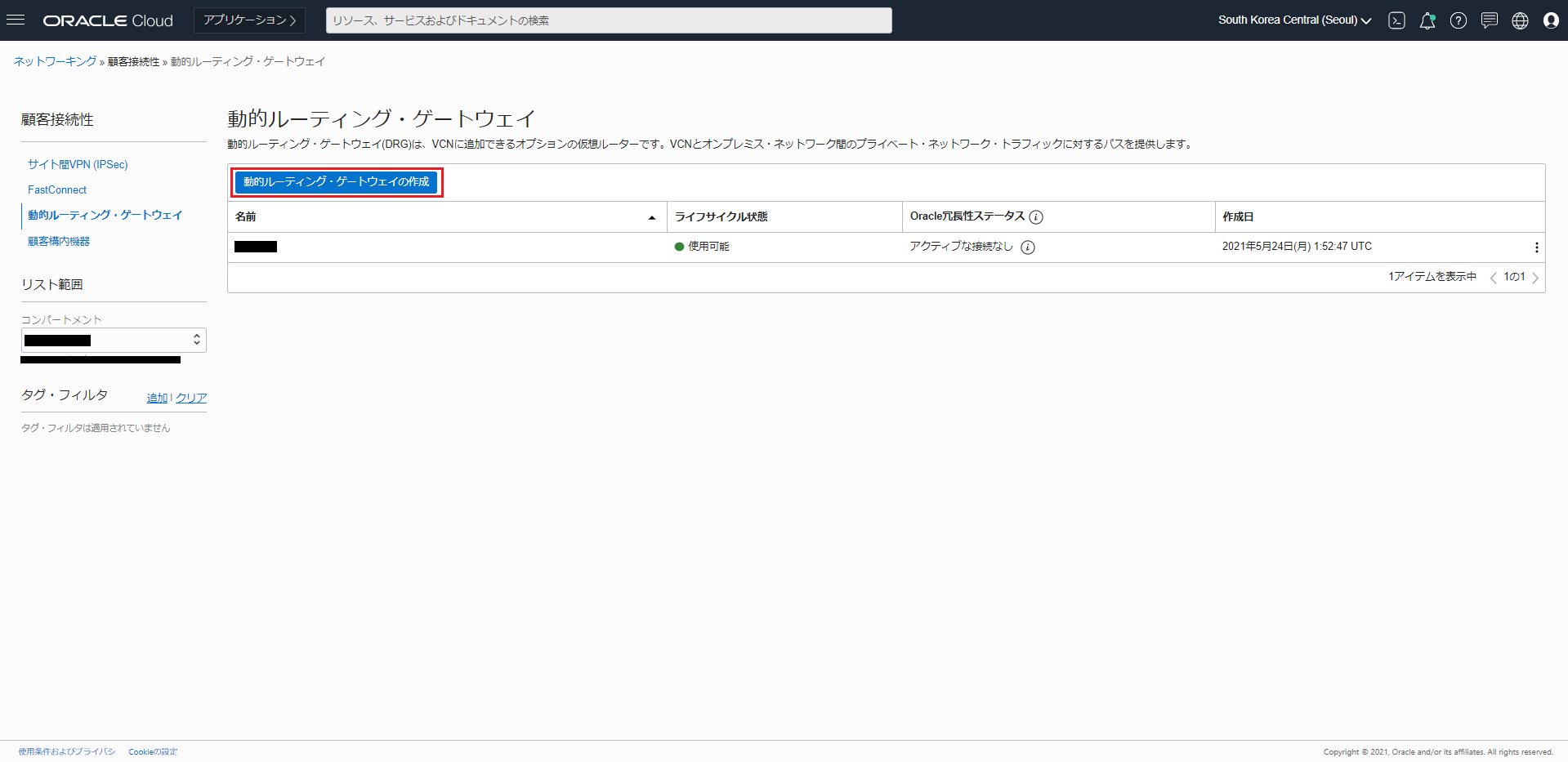Click the 2021年5月24日(月) 1:52:47 UTC date
Image resolution: width=1568 pixels, height=762 pixels.
tap(1297, 247)
